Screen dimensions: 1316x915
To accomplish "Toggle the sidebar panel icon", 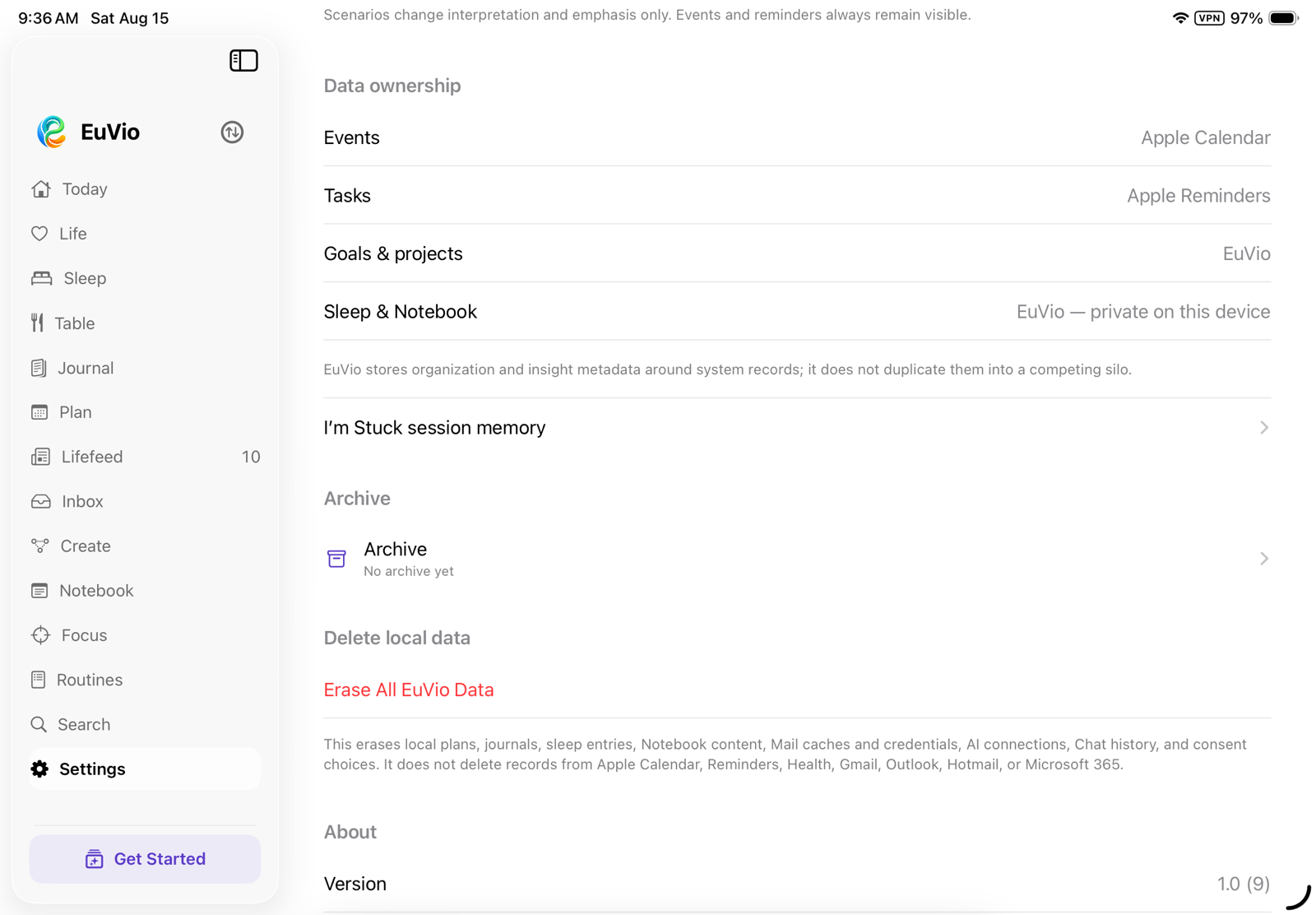I will (x=243, y=61).
